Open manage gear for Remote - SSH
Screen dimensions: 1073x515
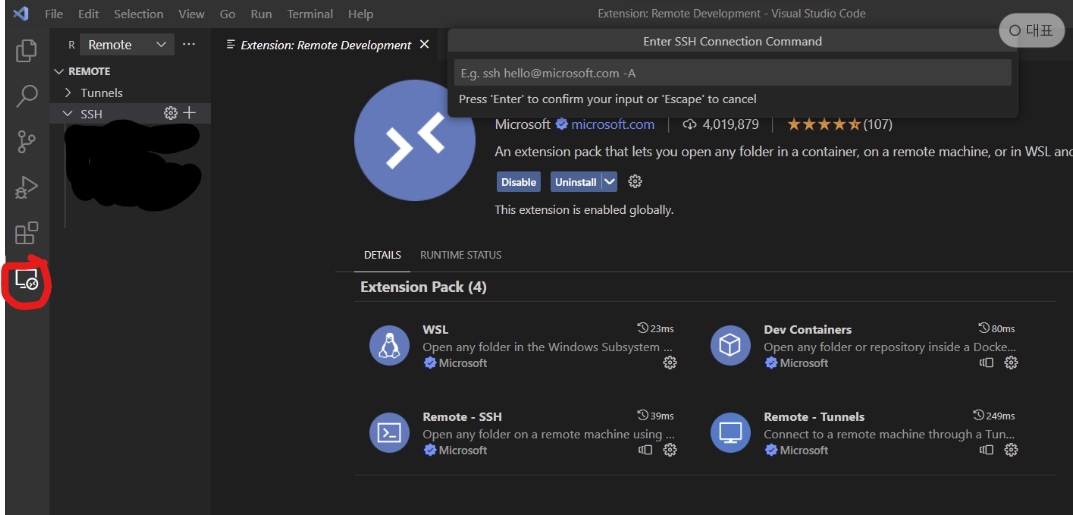(670, 449)
